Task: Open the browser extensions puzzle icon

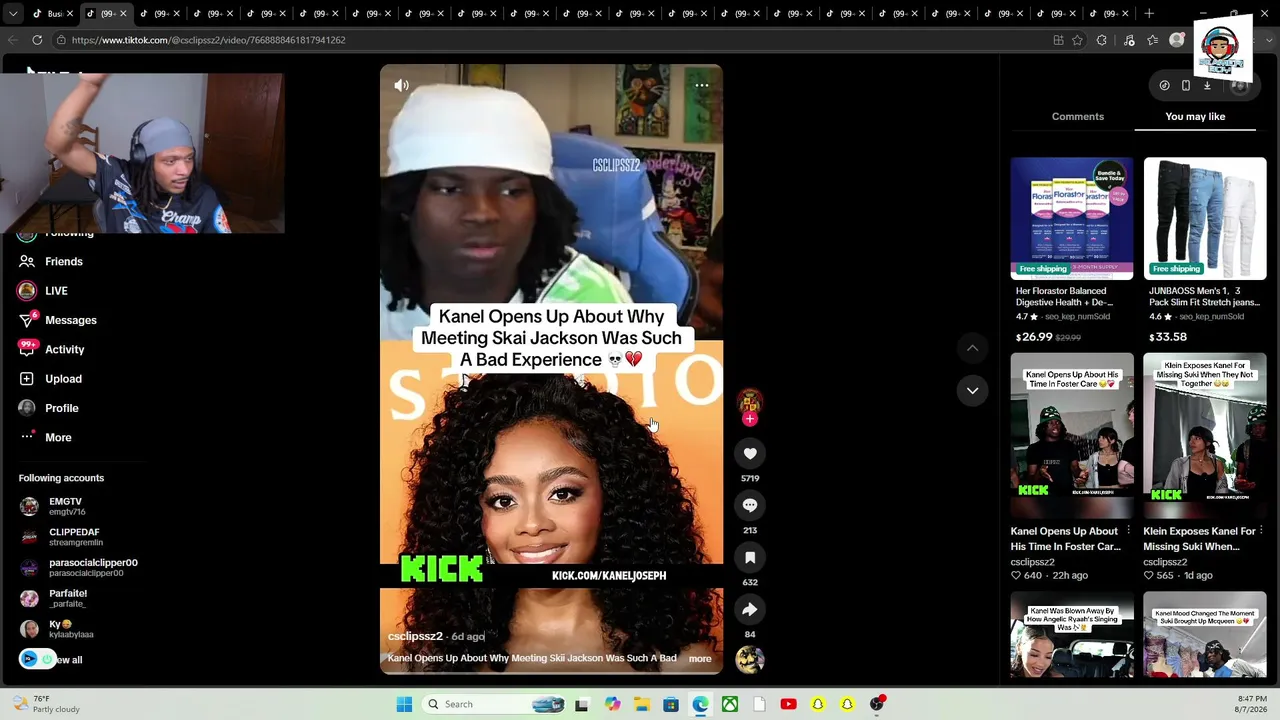Action: [x=1102, y=40]
